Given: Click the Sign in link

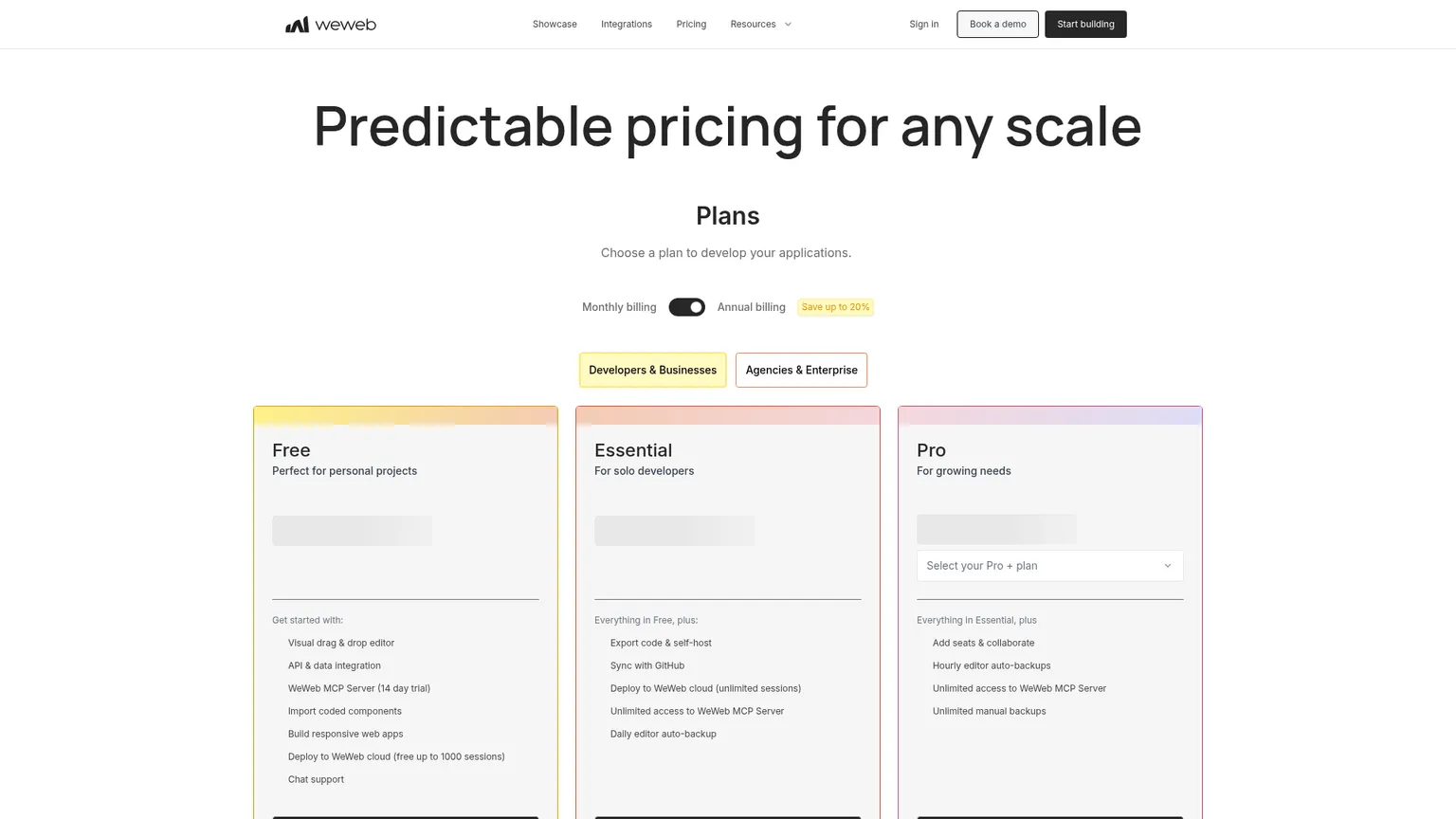Looking at the screenshot, I should click(924, 25).
